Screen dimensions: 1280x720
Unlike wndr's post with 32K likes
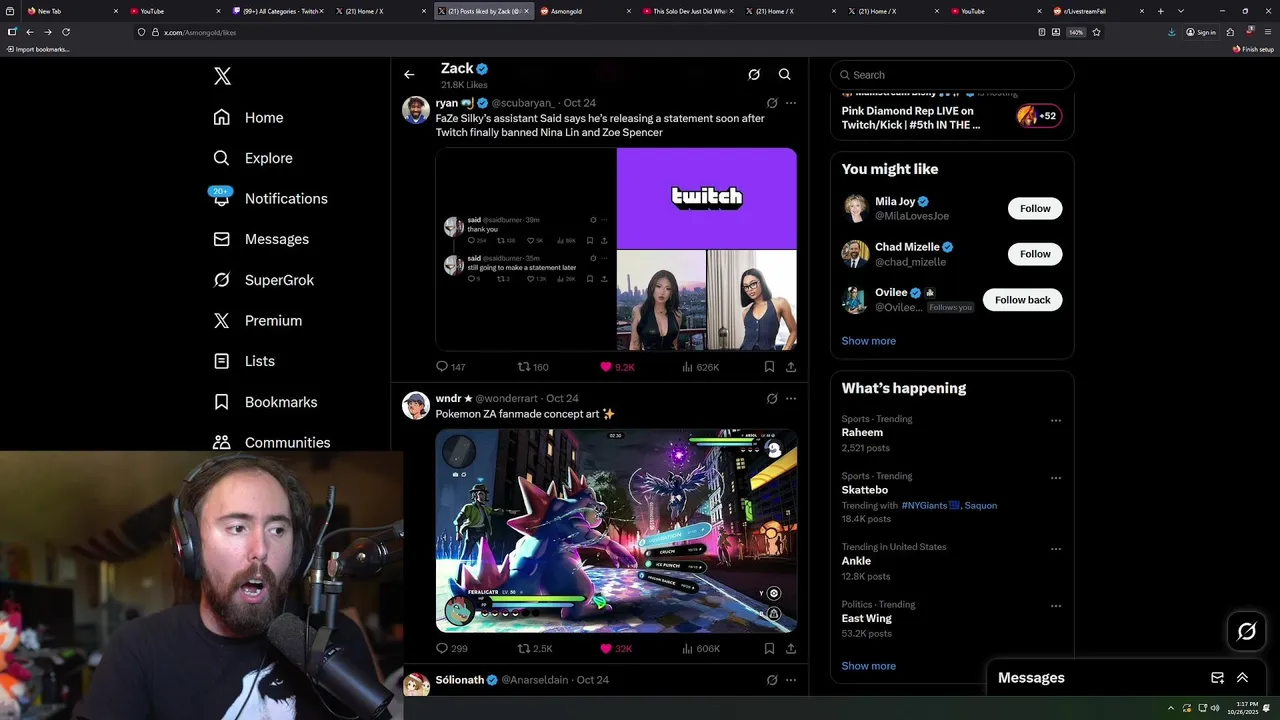[616, 649]
